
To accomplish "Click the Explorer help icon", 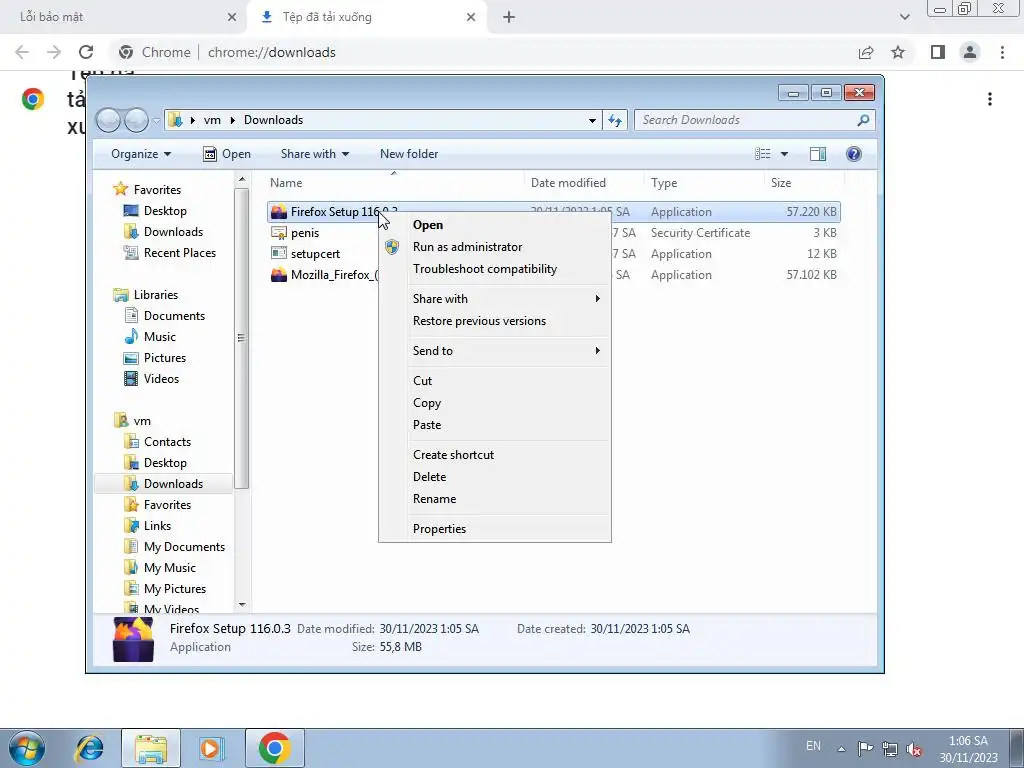I will pyautogui.click(x=854, y=154).
